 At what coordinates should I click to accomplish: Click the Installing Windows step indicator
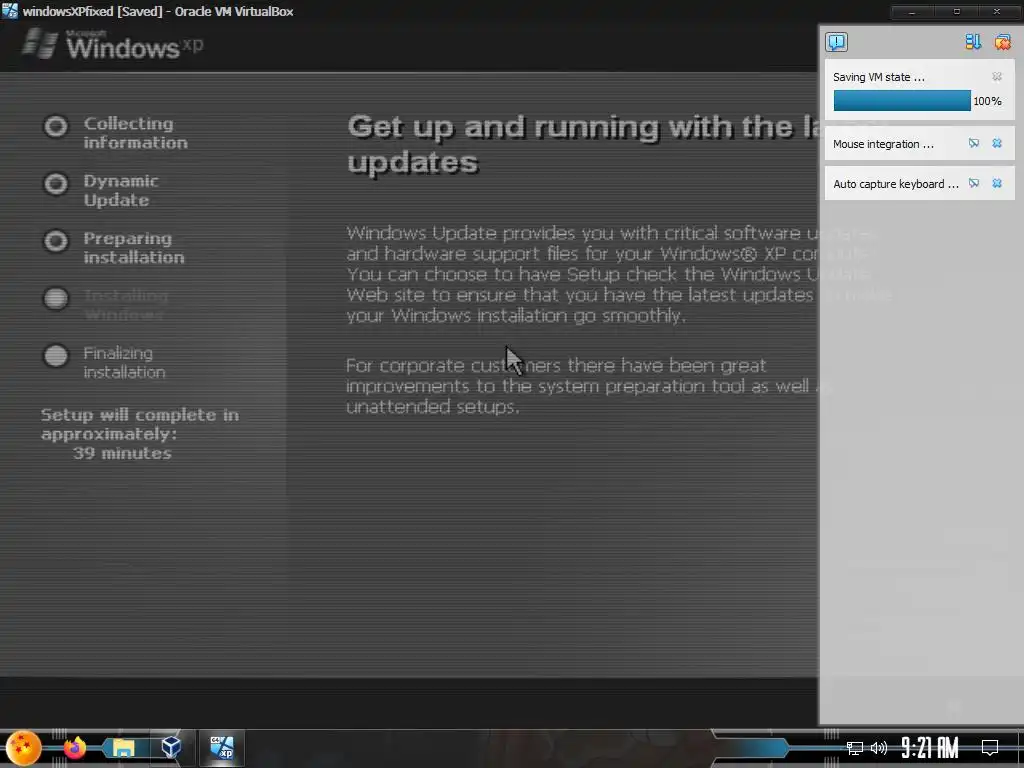click(x=56, y=298)
